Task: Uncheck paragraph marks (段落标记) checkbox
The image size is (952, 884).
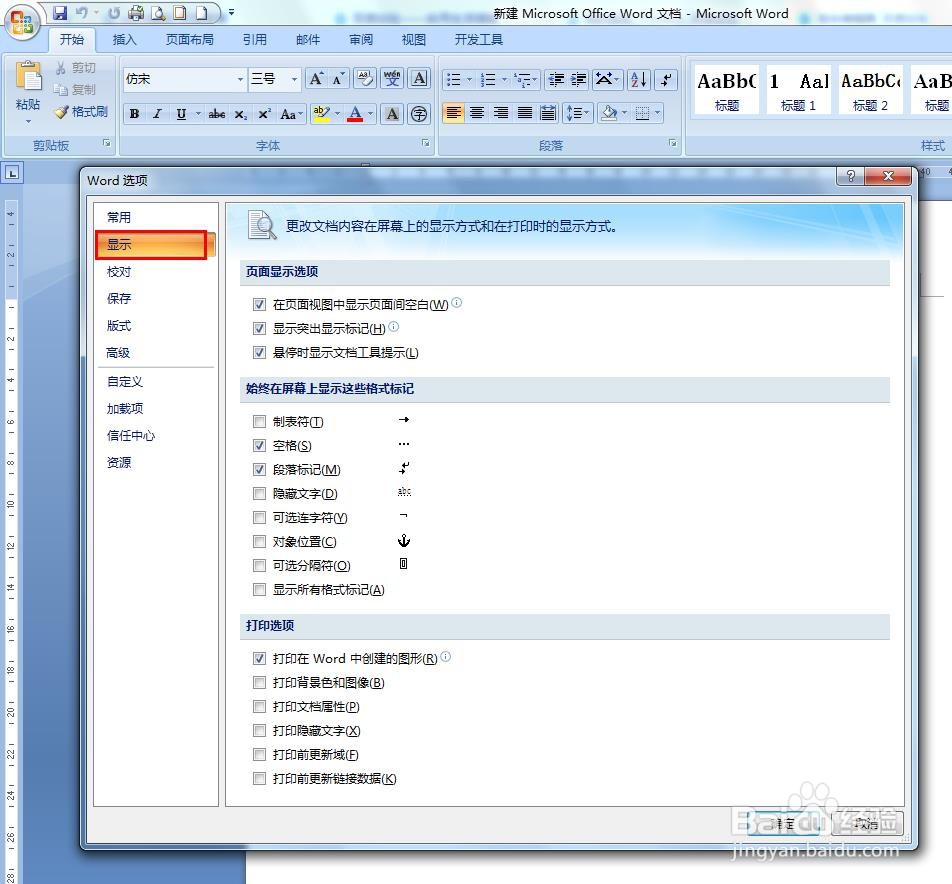Action: tap(259, 469)
